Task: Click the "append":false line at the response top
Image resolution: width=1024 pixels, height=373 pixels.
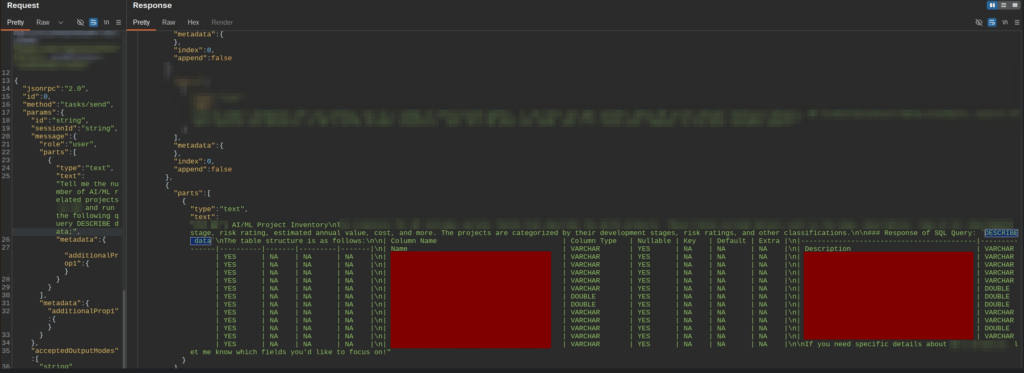Action: coord(202,58)
